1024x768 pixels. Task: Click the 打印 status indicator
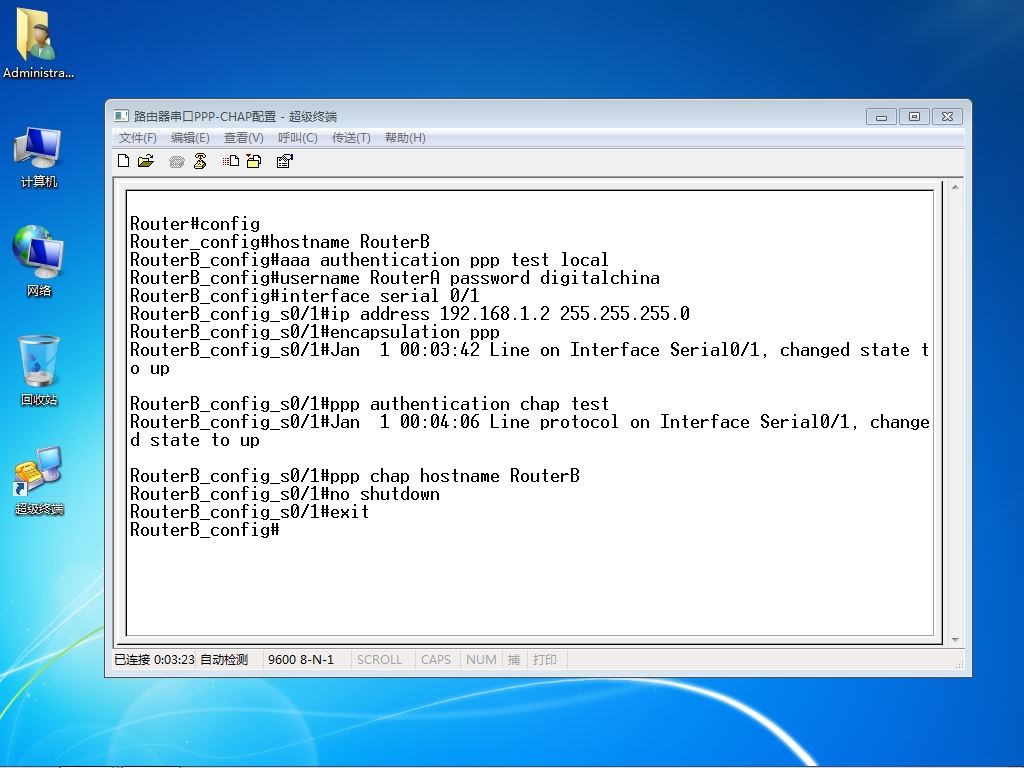(545, 660)
